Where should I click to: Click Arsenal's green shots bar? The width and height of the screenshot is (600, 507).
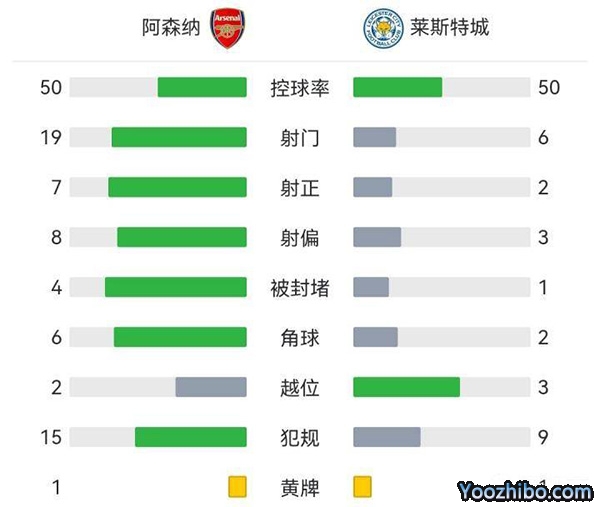point(179,137)
